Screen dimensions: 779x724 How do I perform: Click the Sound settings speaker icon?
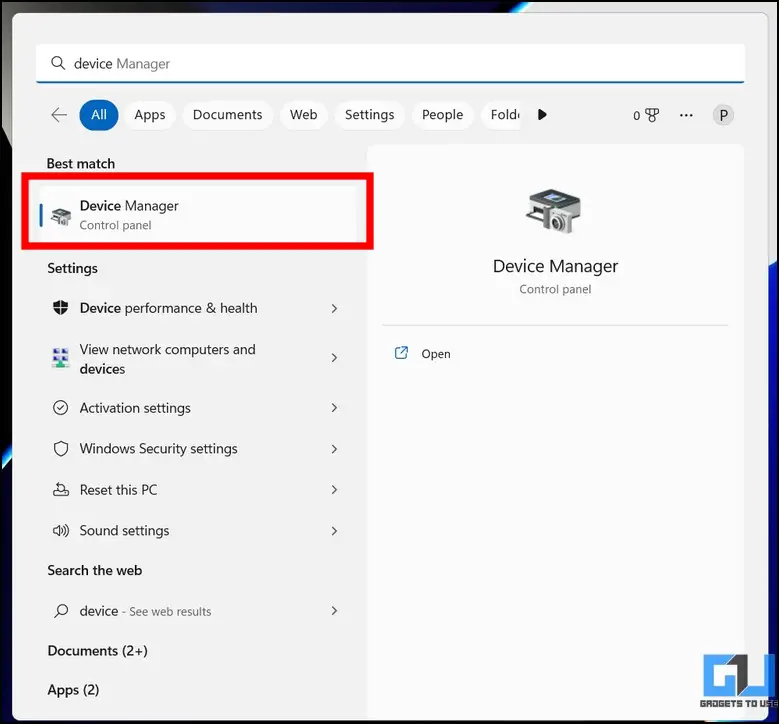(x=61, y=531)
